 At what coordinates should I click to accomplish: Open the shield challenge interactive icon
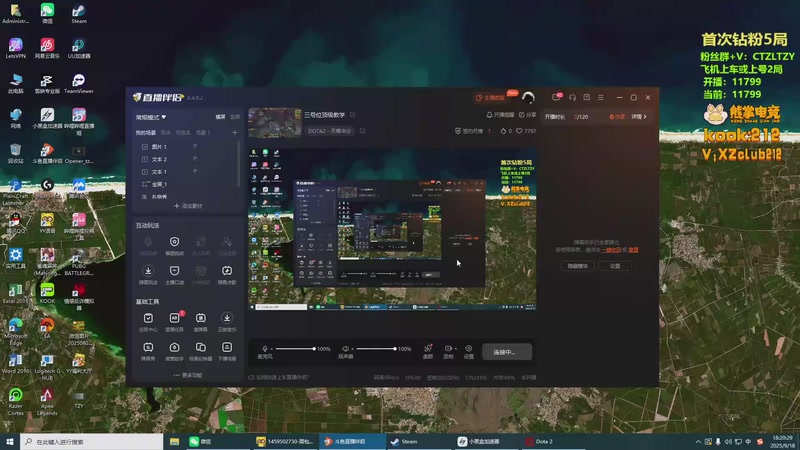coord(174,245)
